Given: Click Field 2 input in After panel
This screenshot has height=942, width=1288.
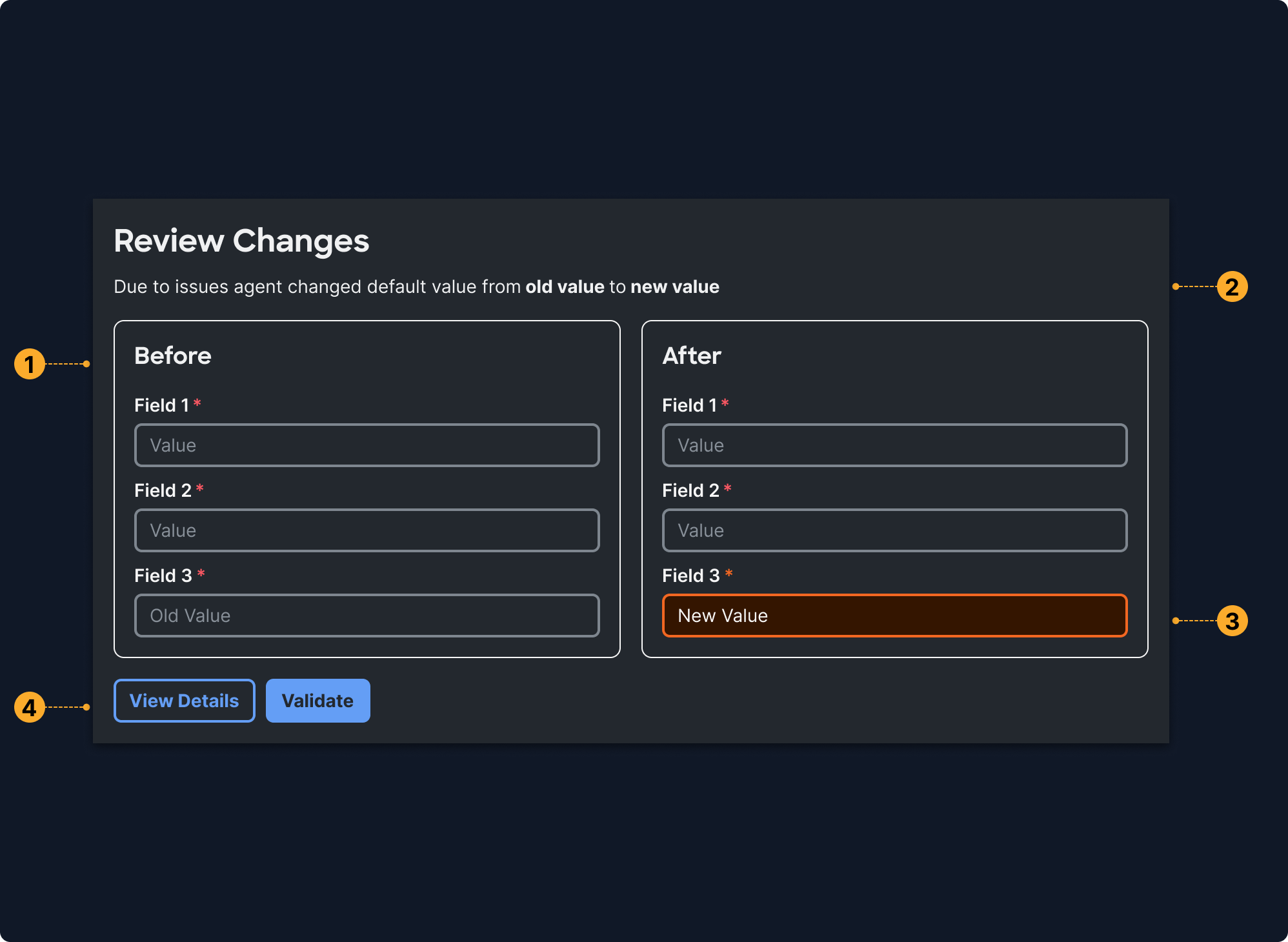Looking at the screenshot, I should [894, 530].
